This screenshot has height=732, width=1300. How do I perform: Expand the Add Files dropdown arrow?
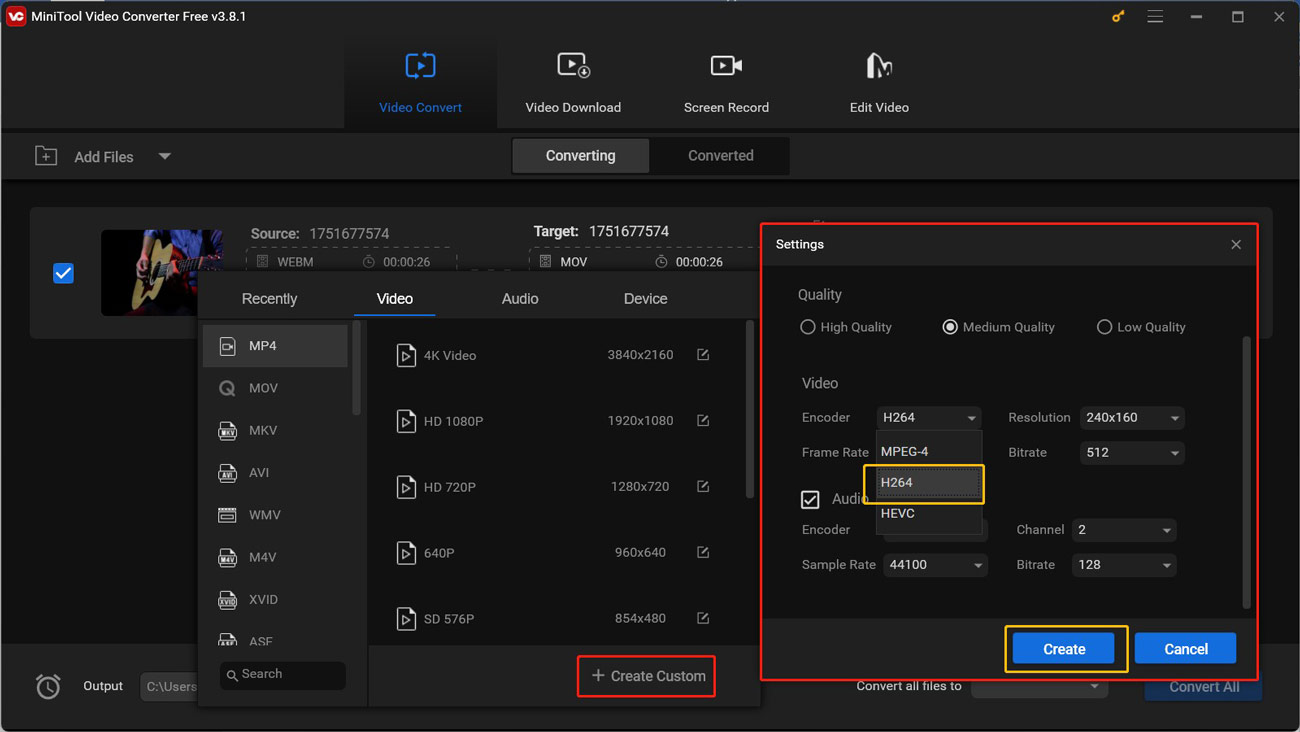pyautogui.click(x=165, y=156)
